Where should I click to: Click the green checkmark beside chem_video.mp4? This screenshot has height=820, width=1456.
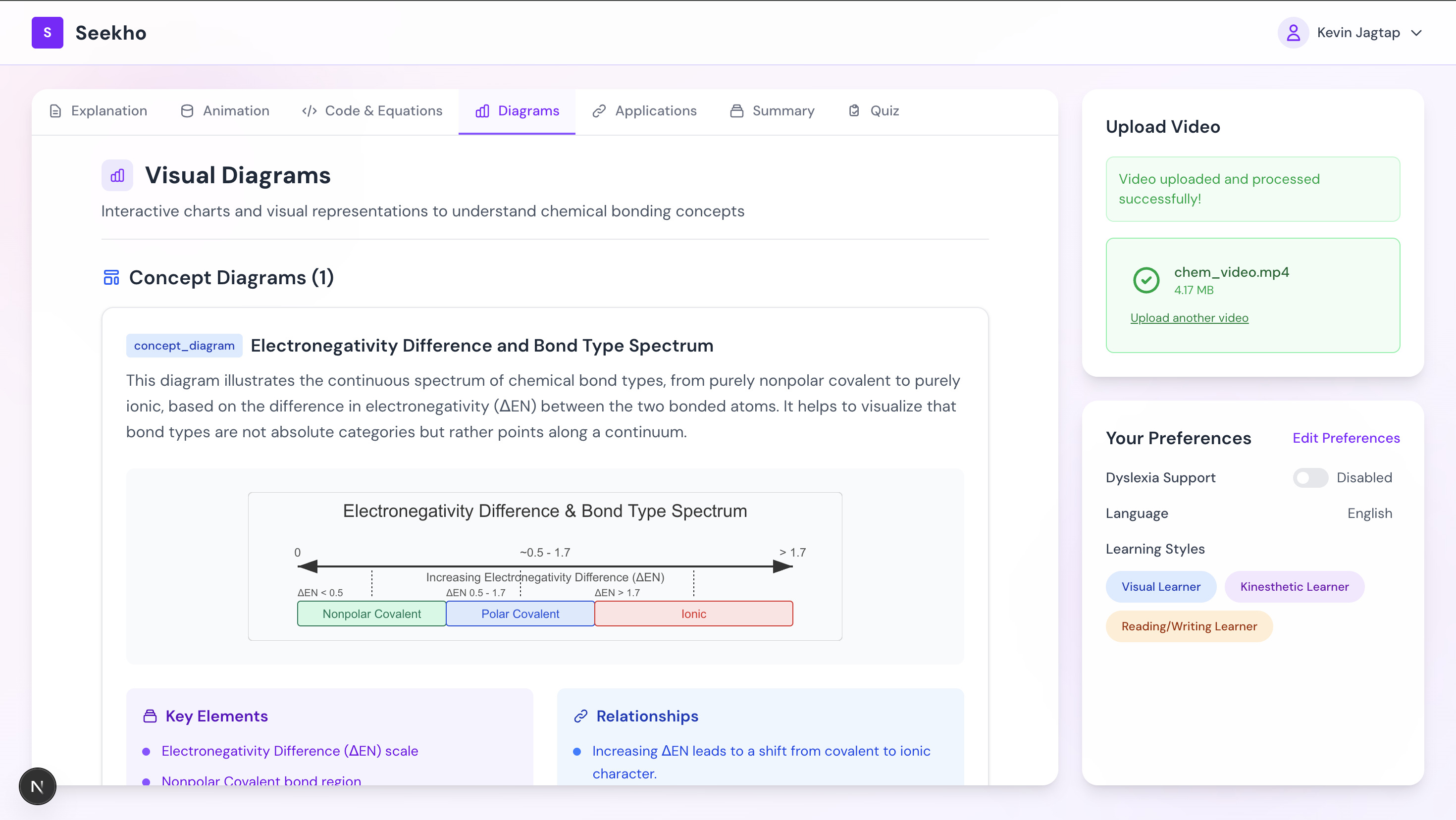(x=1145, y=280)
